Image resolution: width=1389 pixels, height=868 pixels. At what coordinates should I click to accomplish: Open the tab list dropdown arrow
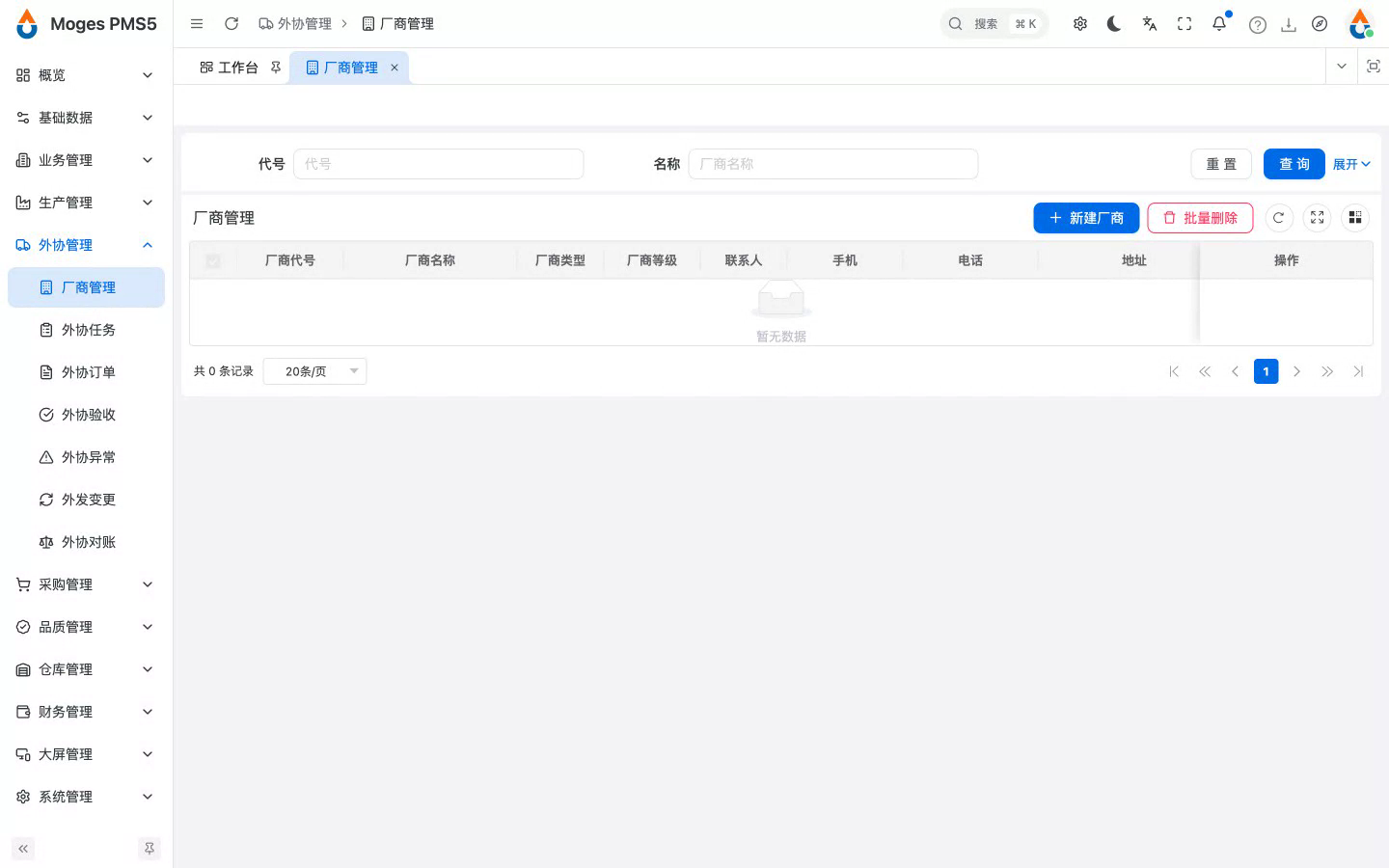(1342, 67)
